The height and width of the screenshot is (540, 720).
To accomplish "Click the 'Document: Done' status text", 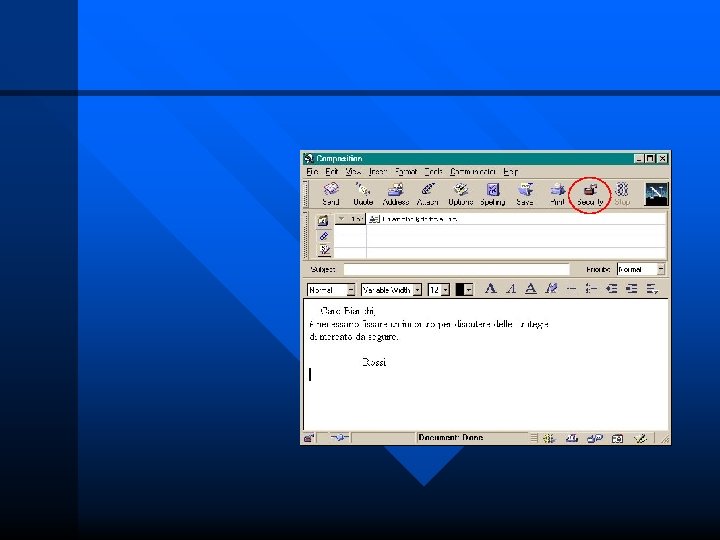I will 450,438.
